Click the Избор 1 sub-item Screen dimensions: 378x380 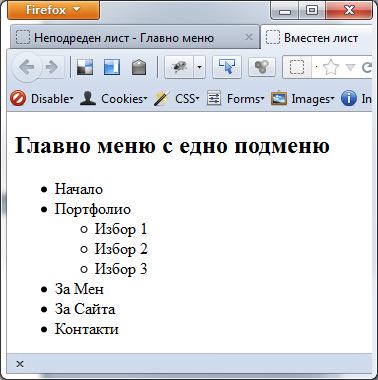121,229
